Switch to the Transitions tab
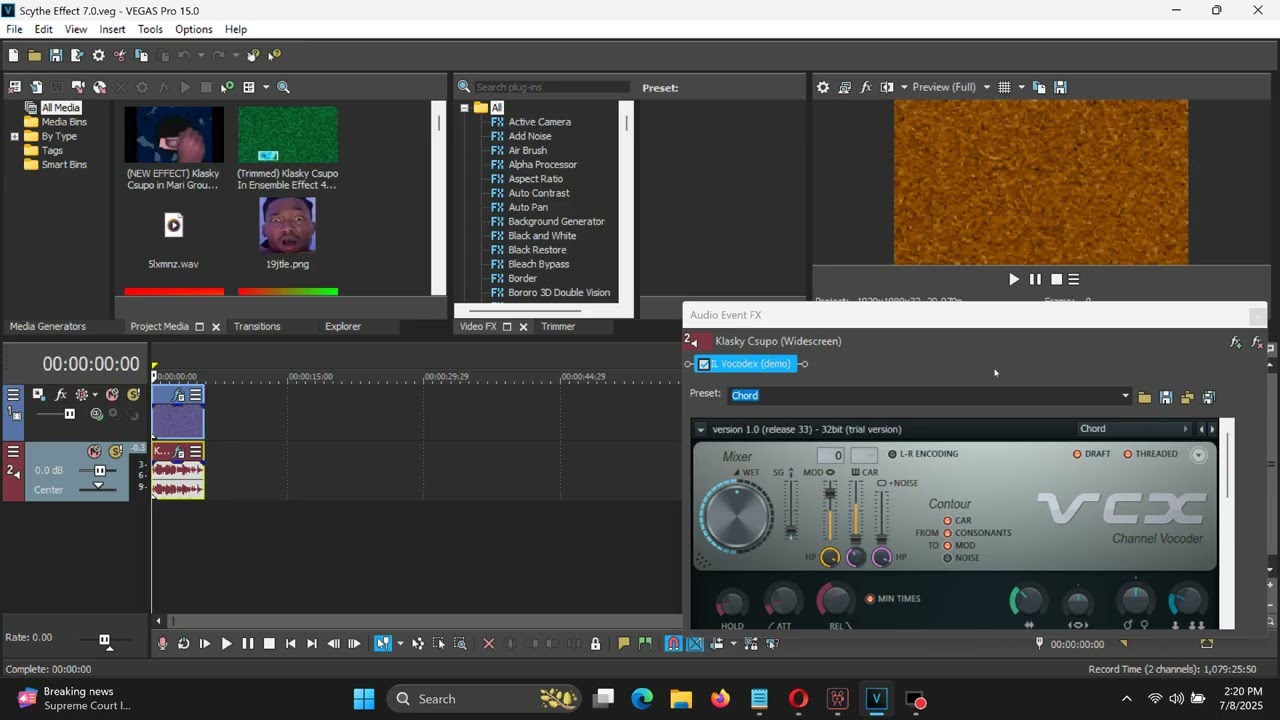Image resolution: width=1280 pixels, height=720 pixels. pos(257,327)
